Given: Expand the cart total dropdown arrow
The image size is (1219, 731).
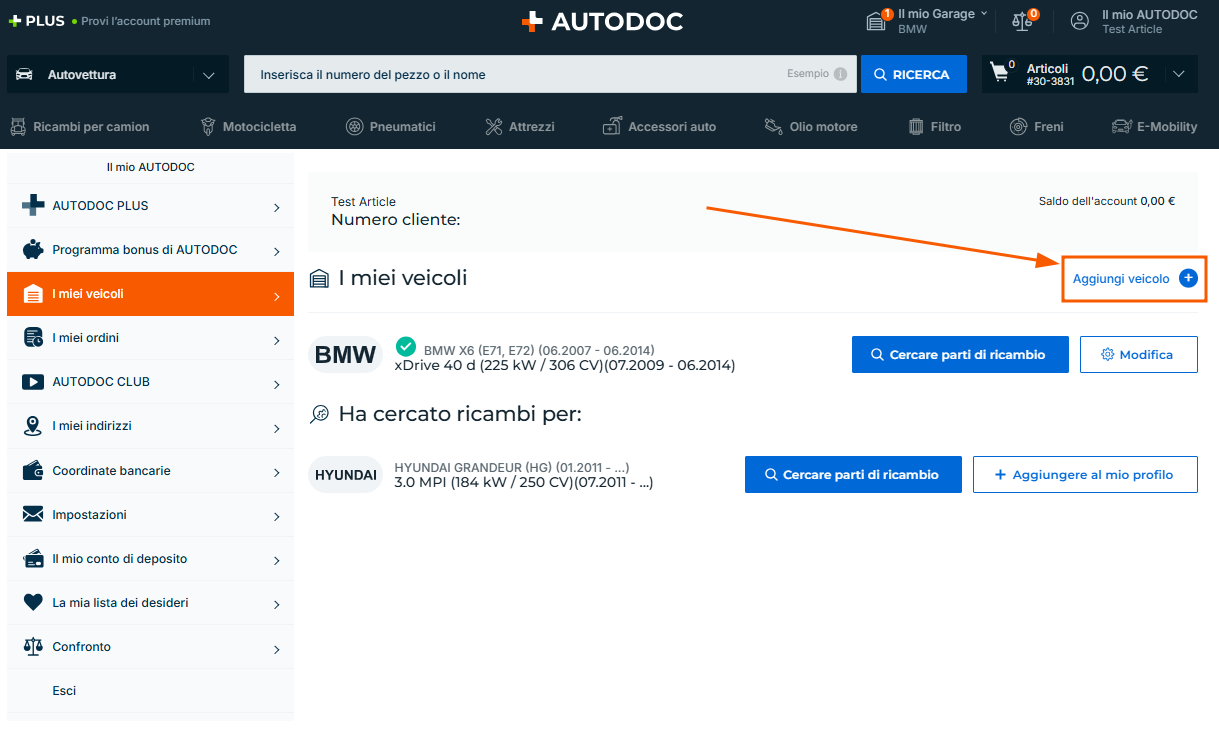Looking at the screenshot, I should pyautogui.click(x=1179, y=74).
